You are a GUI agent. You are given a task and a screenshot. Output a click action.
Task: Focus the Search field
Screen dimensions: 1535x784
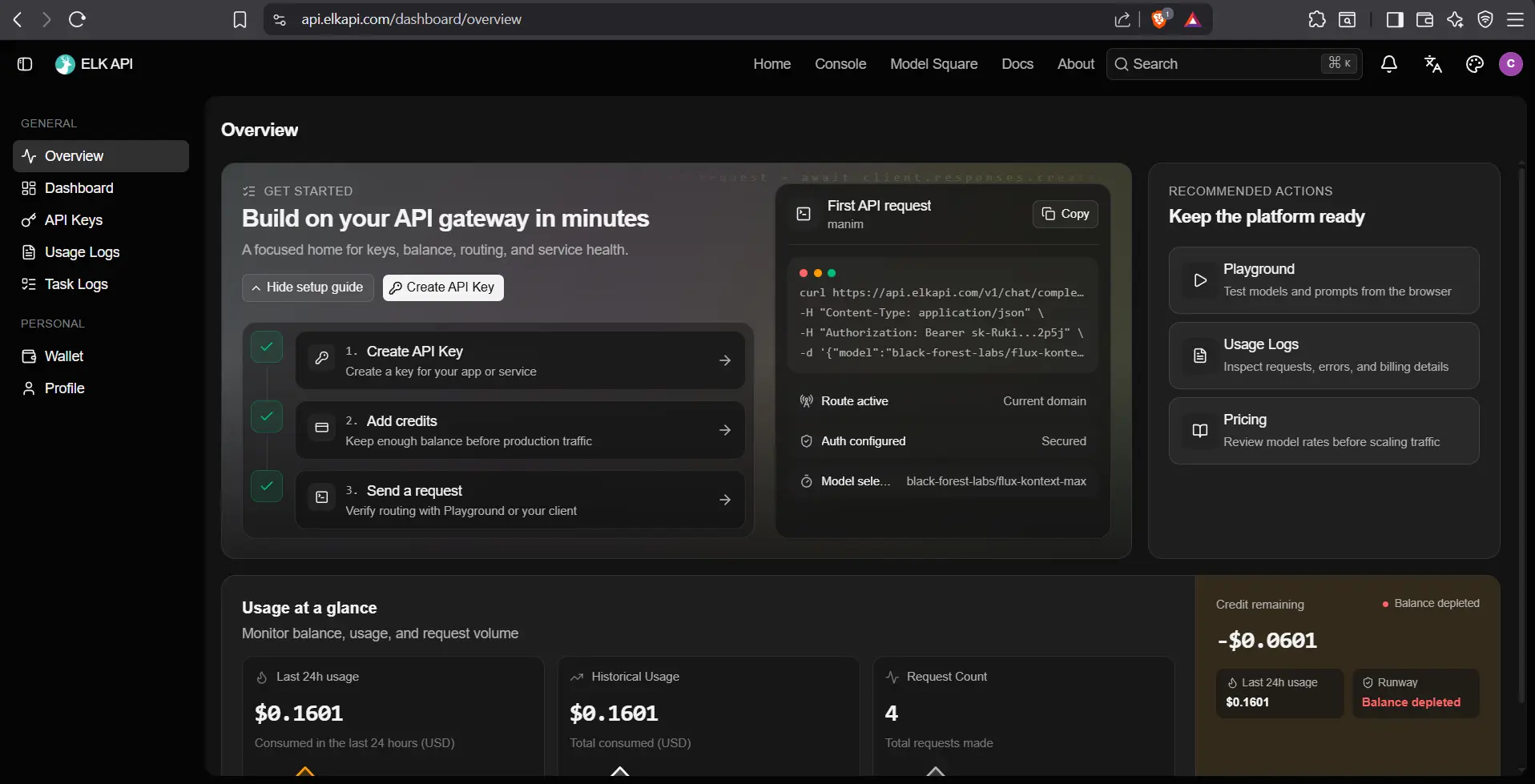pyautogui.click(x=1234, y=64)
